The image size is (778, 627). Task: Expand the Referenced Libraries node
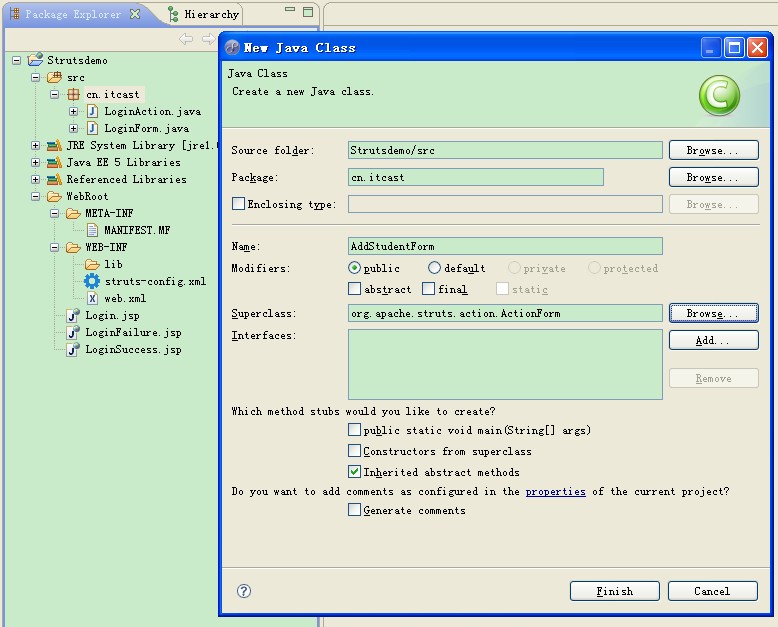pyautogui.click(x=35, y=179)
